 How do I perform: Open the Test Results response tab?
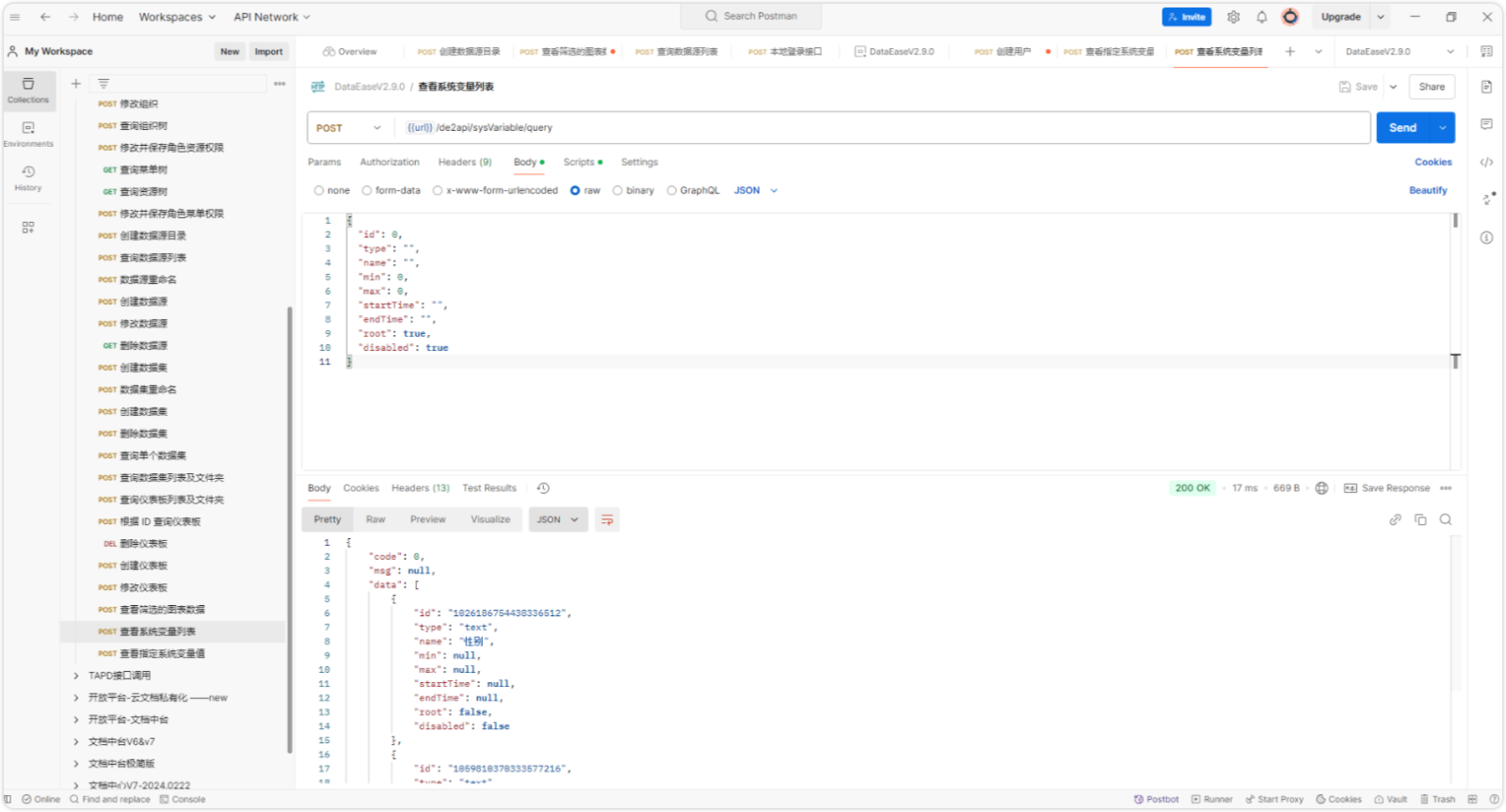(489, 488)
